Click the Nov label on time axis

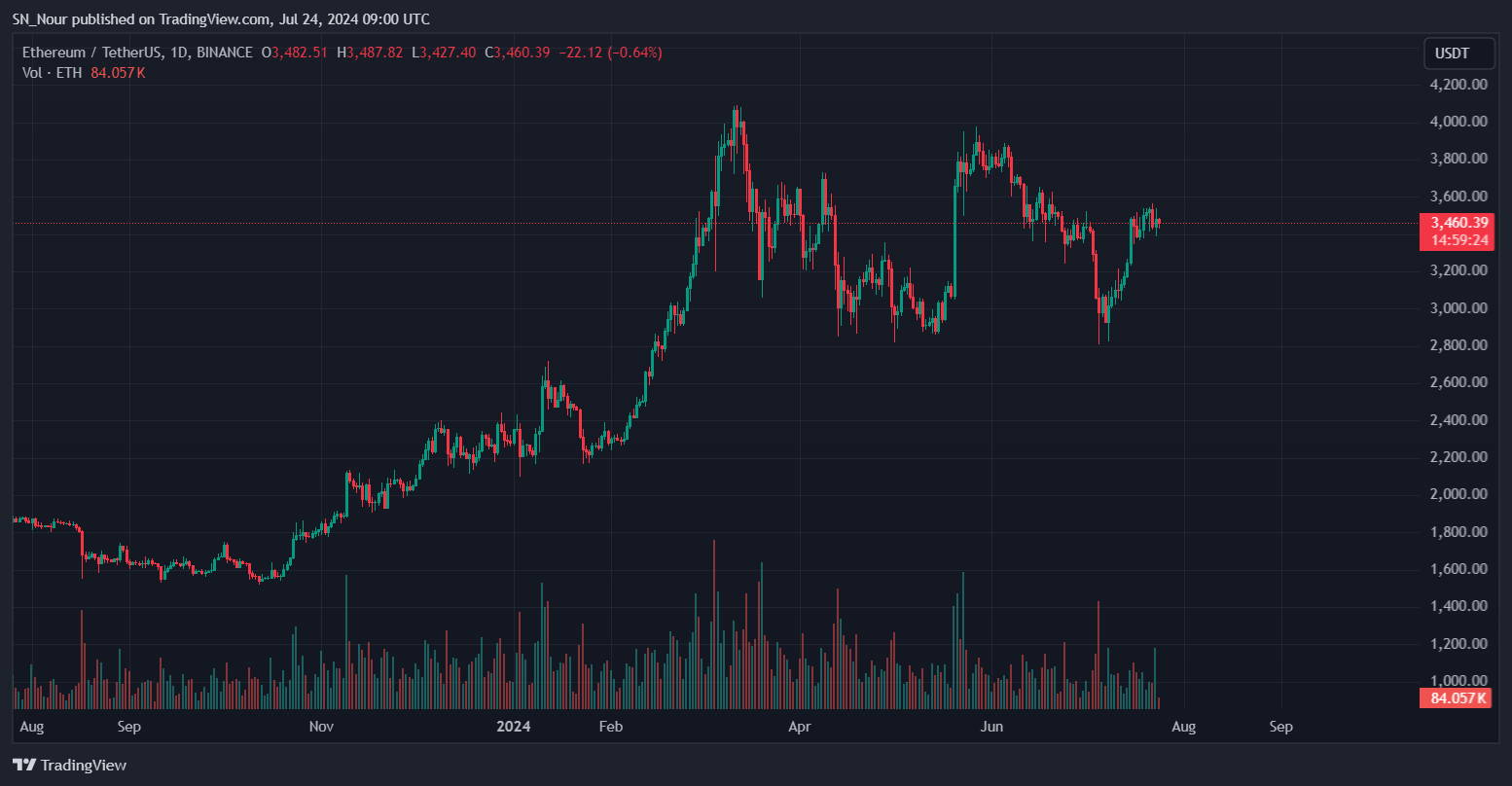pyautogui.click(x=321, y=727)
